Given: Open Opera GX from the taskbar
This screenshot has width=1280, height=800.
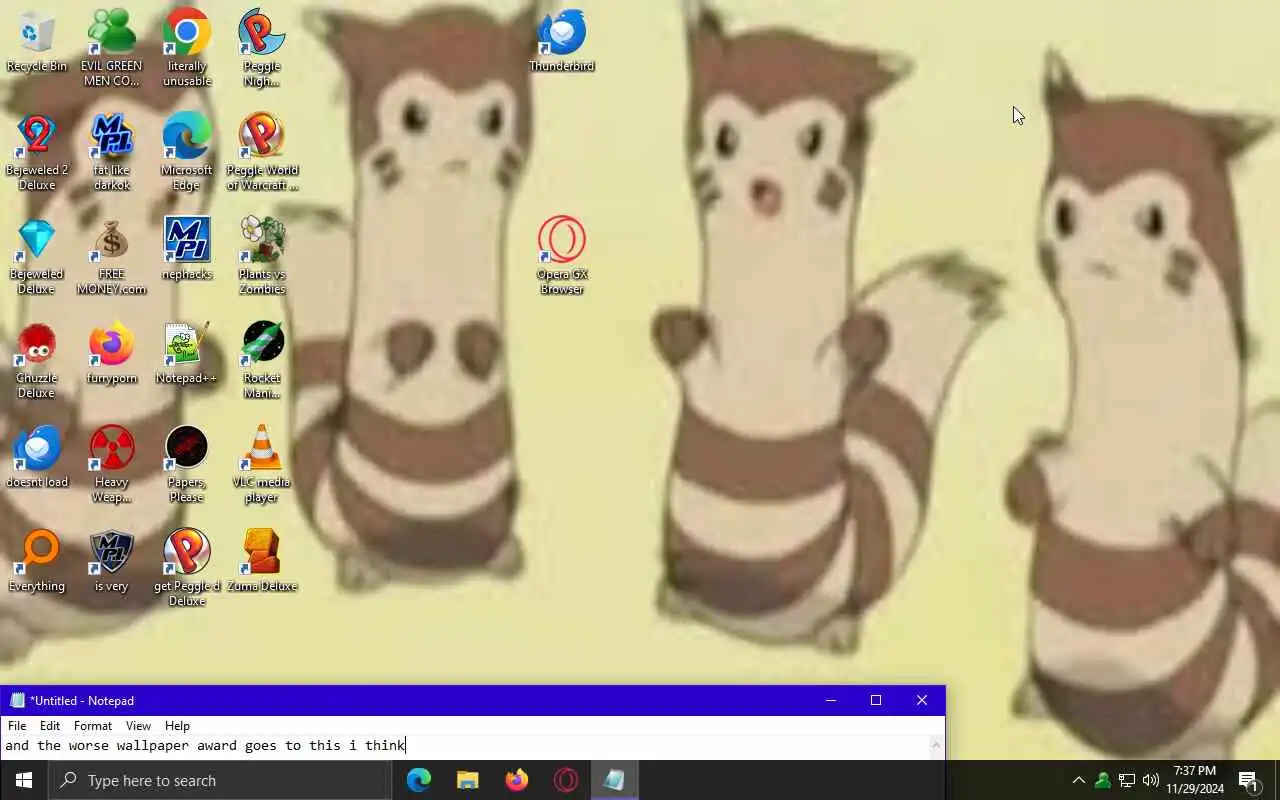Looking at the screenshot, I should 565,780.
